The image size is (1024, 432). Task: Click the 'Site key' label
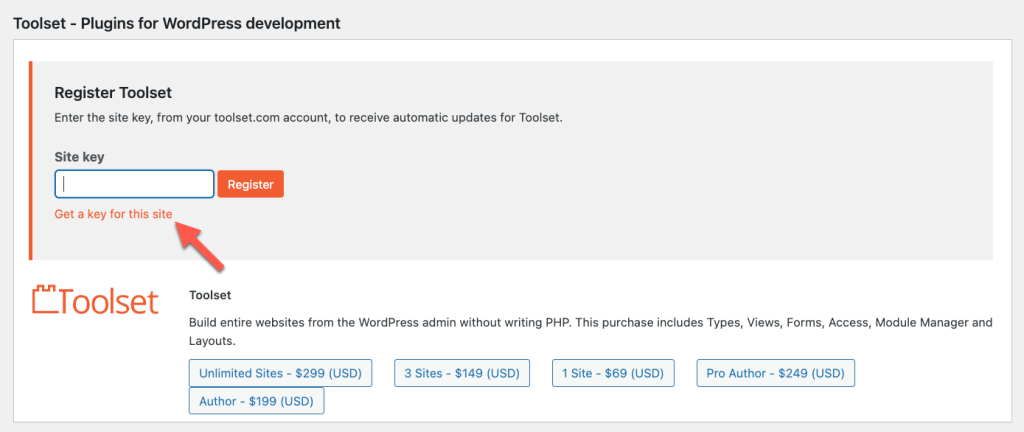[80, 157]
